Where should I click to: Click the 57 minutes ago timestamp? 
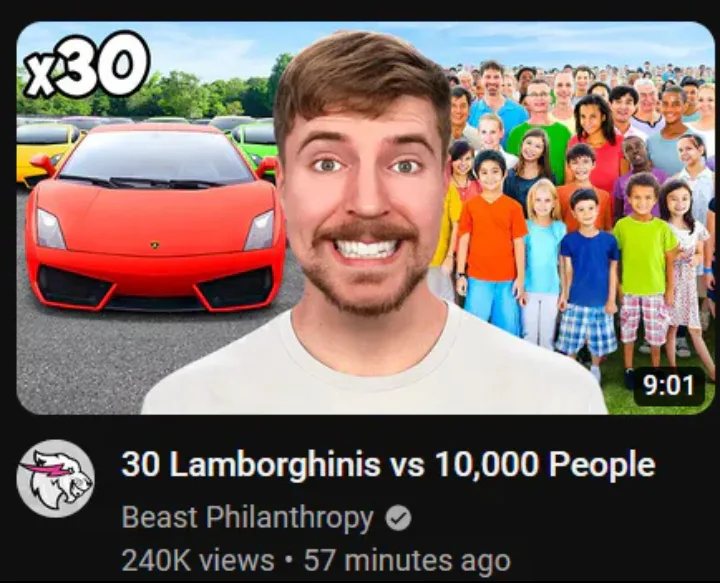pyautogui.click(x=407, y=561)
